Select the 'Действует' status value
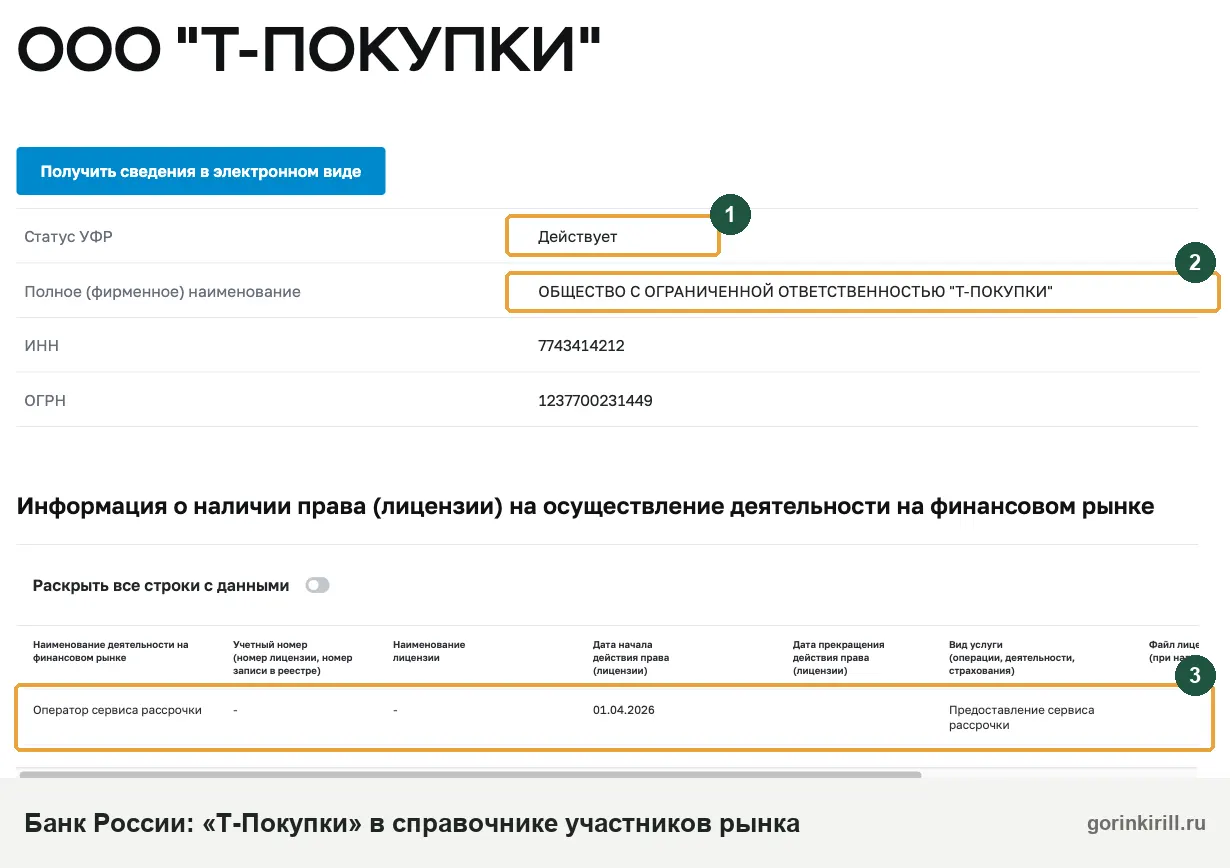This screenshot has height=868, width=1230. tap(578, 237)
